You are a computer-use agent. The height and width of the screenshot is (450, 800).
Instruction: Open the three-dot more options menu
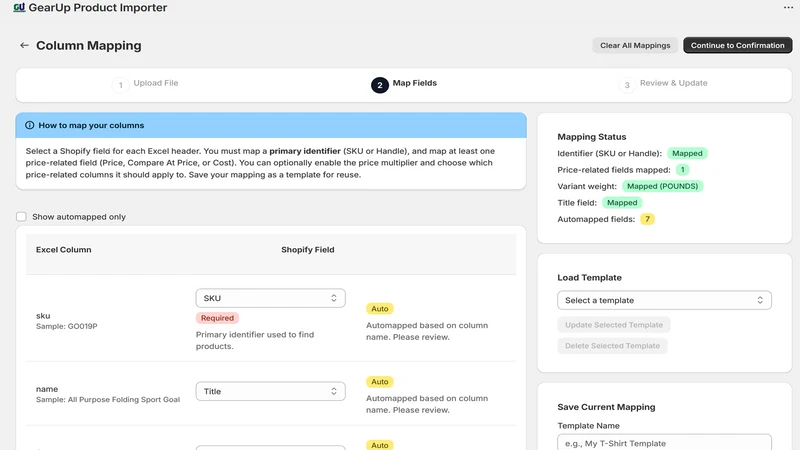coord(788,7)
